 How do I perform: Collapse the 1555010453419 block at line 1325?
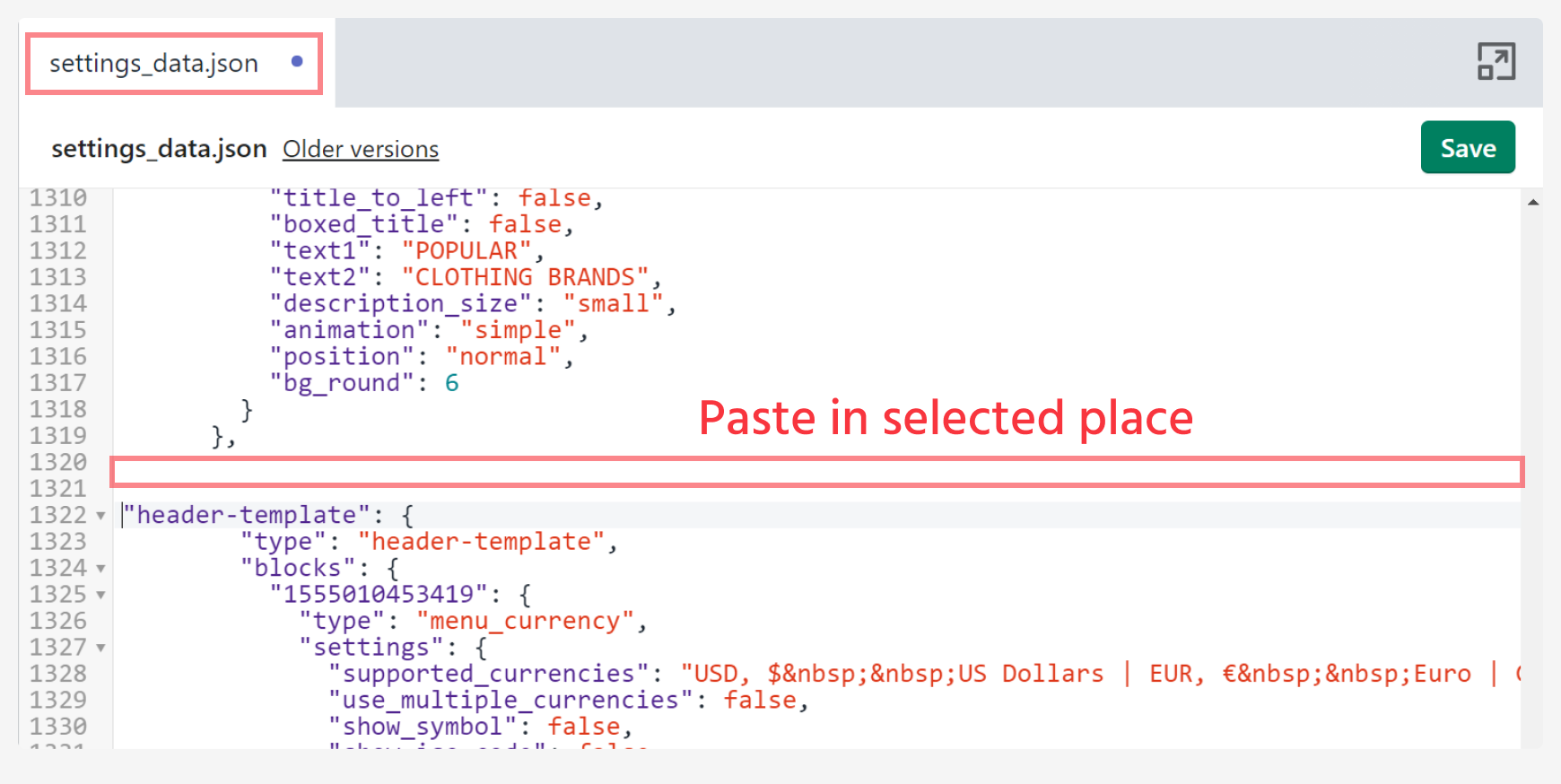pos(100,595)
